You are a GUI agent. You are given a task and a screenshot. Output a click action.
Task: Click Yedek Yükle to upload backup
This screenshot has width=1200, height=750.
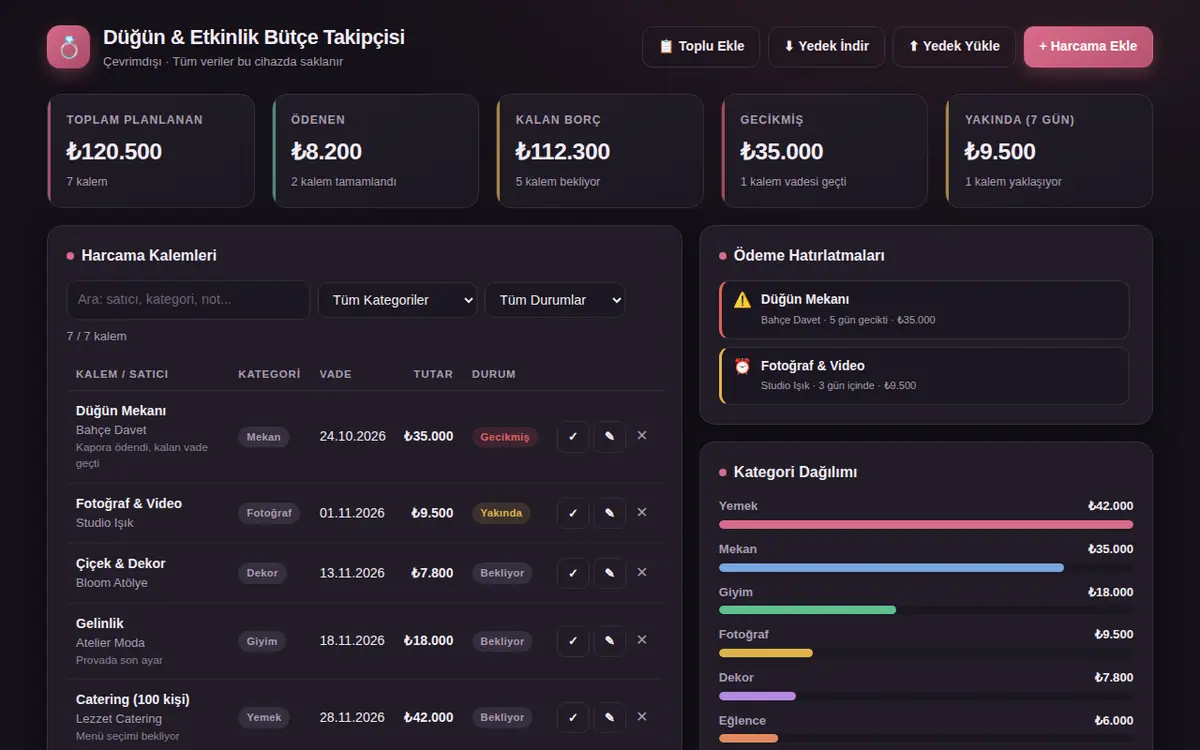[954, 47]
